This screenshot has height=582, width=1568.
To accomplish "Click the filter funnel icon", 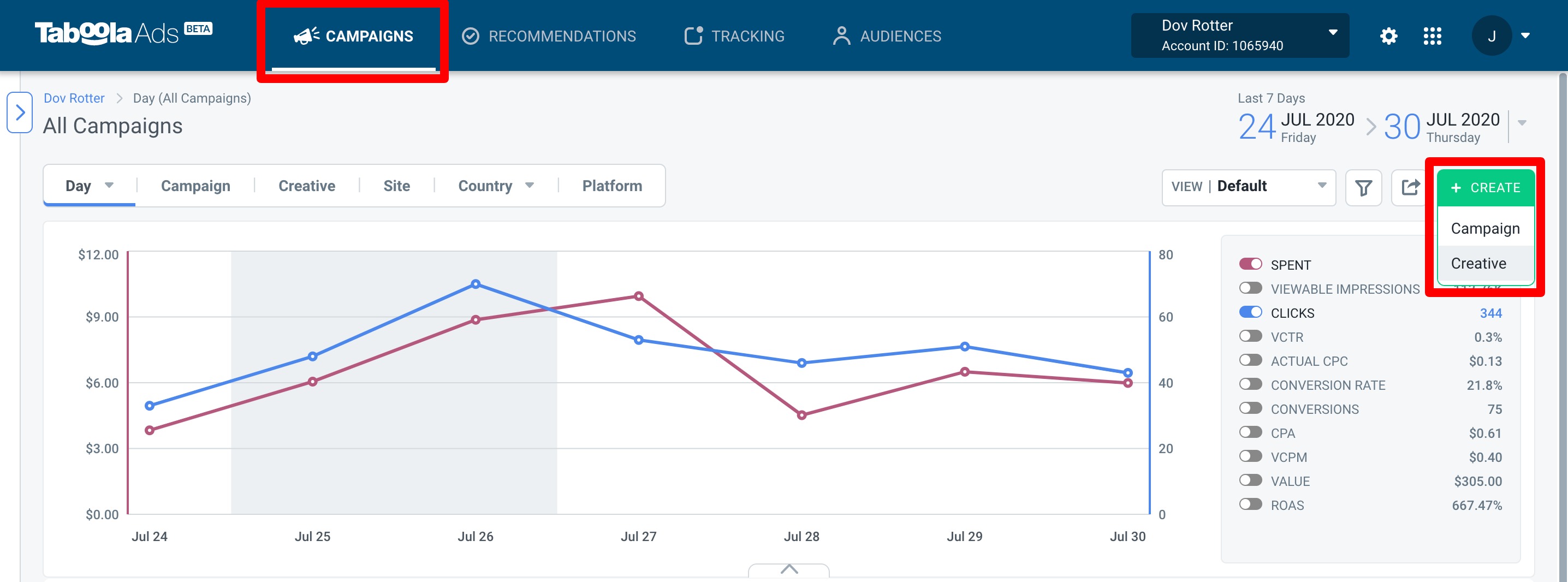I will coord(1363,187).
